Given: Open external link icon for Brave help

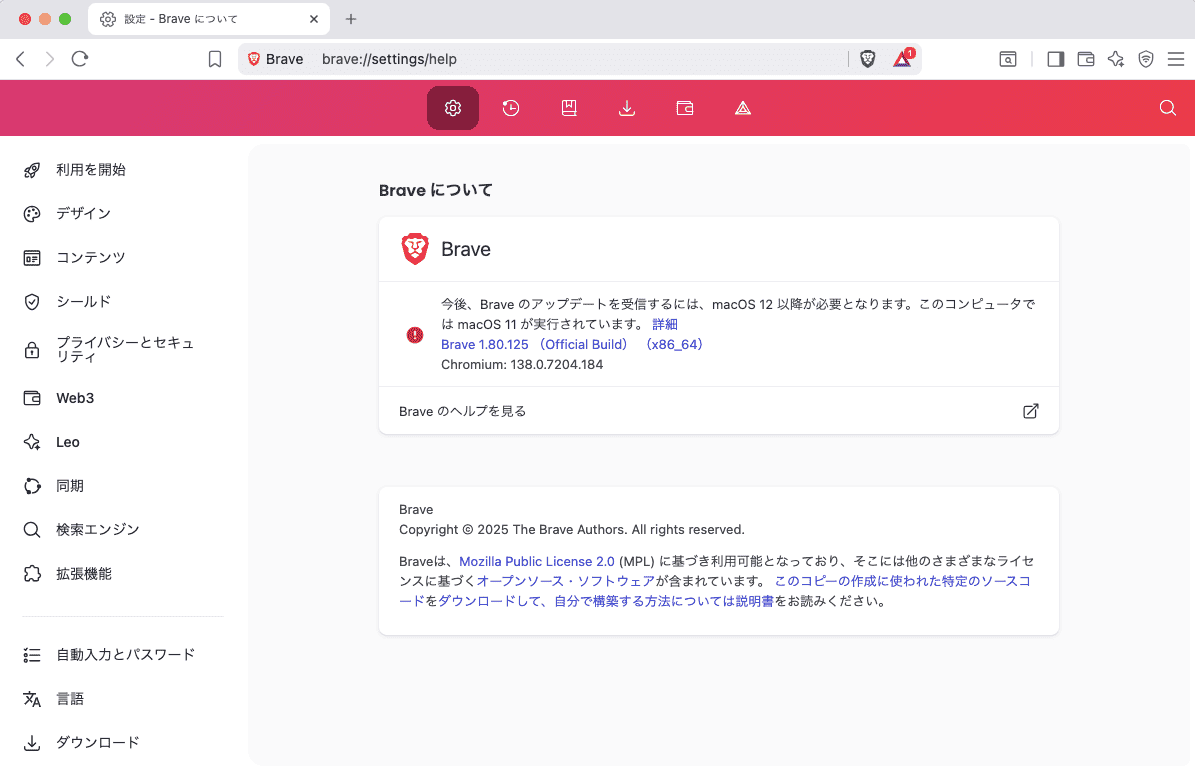Looking at the screenshot, I should click(x=1030, y=411).
